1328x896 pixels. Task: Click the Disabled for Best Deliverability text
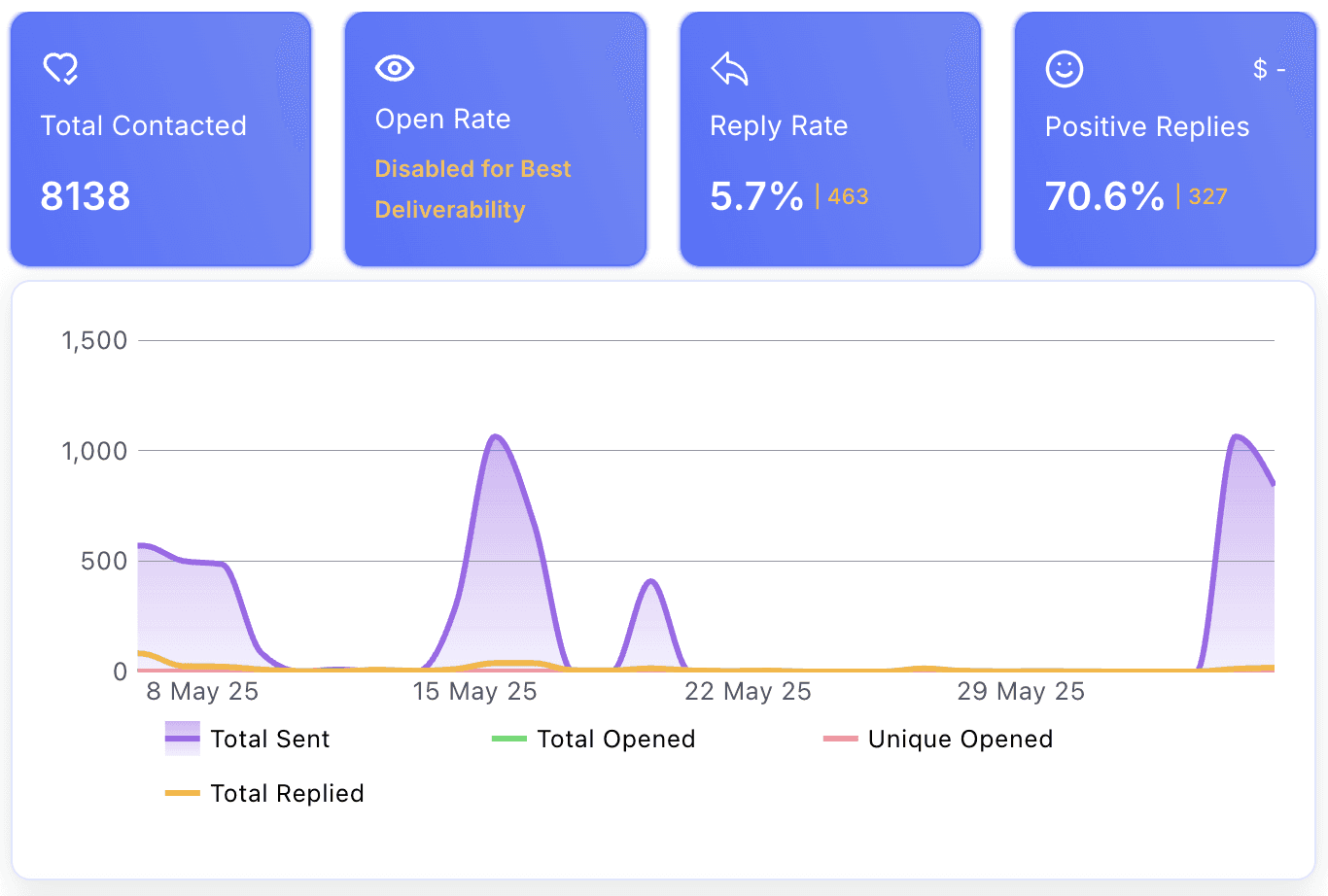[472, 189]
